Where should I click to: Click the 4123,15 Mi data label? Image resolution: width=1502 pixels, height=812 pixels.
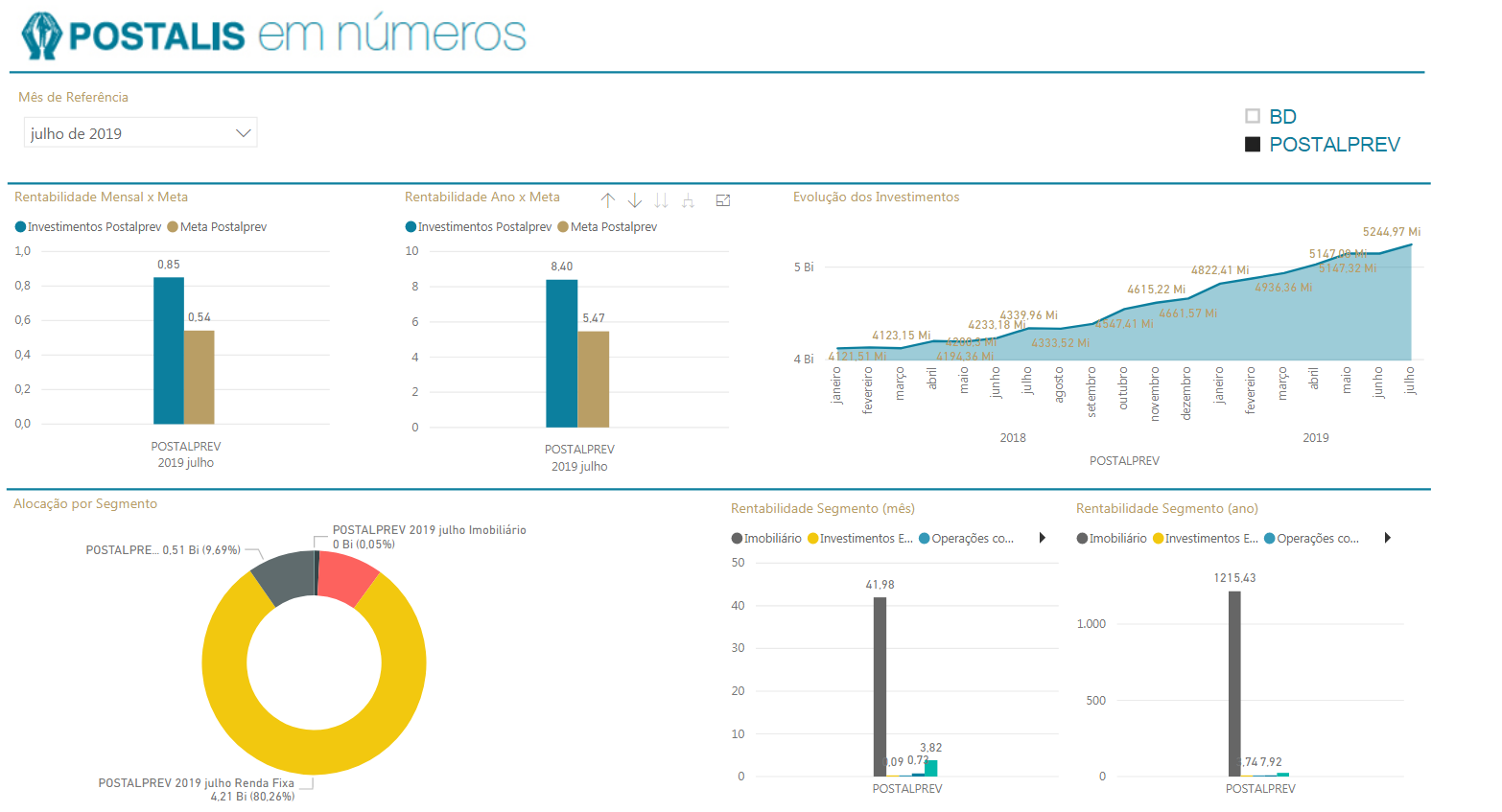pos(901,336)
